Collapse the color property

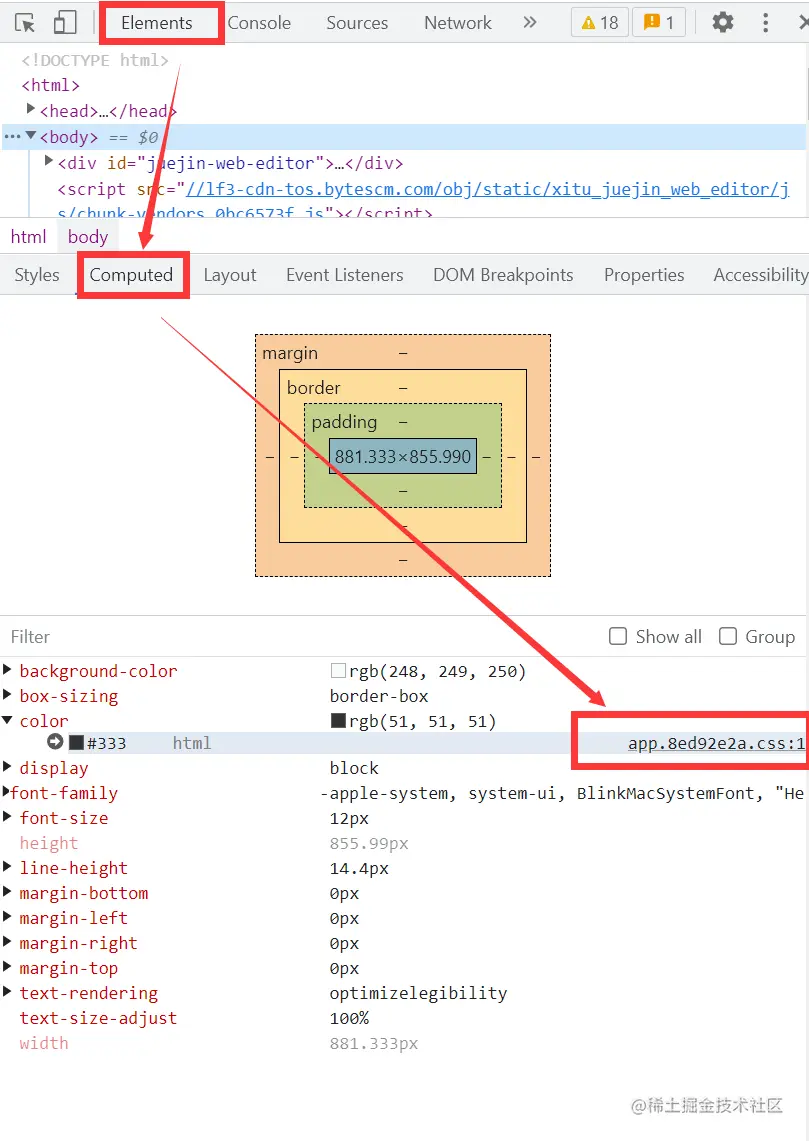(x=7, y=720)
